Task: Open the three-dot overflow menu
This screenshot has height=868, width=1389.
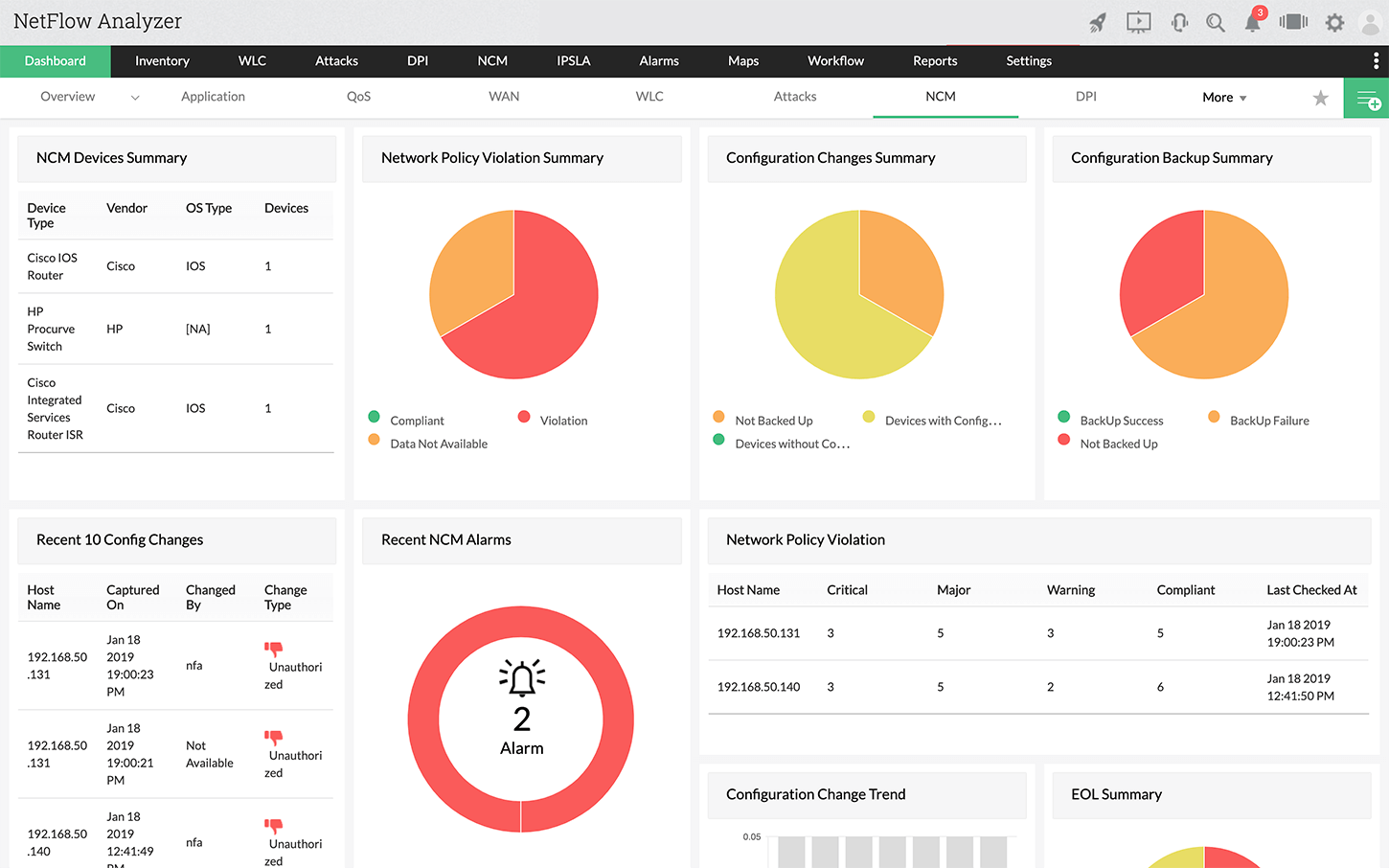Action: pos(1376,61)
